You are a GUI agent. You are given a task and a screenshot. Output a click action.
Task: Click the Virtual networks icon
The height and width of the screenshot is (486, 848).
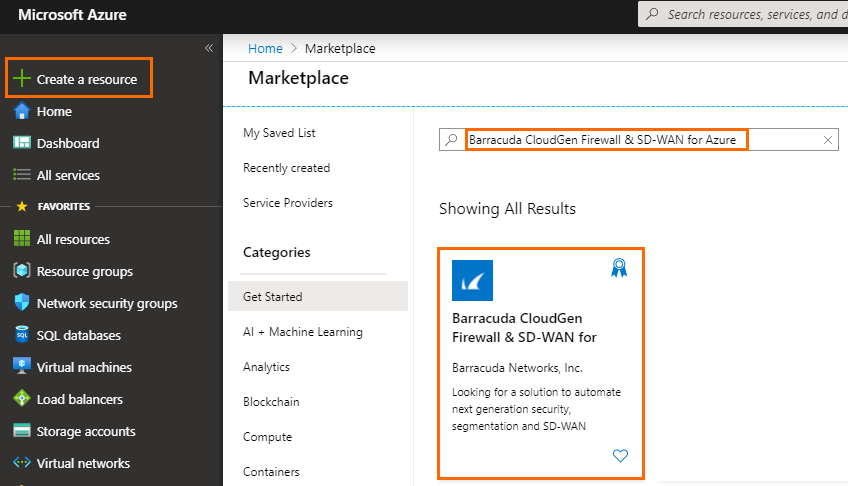[22, 463]
